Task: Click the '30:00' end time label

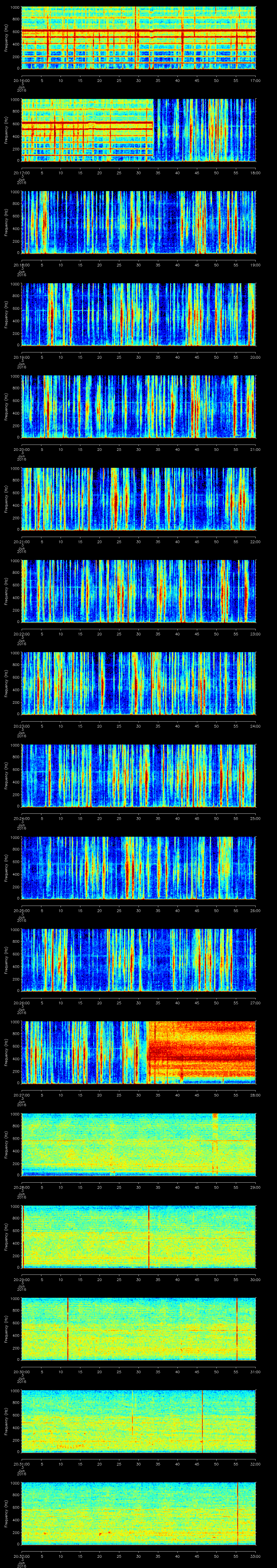Action: (255, 1279)
